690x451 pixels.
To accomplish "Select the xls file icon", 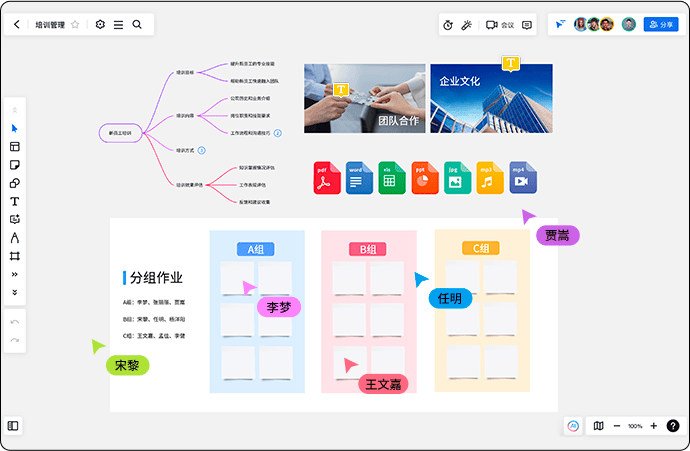I will coord(392,178).
